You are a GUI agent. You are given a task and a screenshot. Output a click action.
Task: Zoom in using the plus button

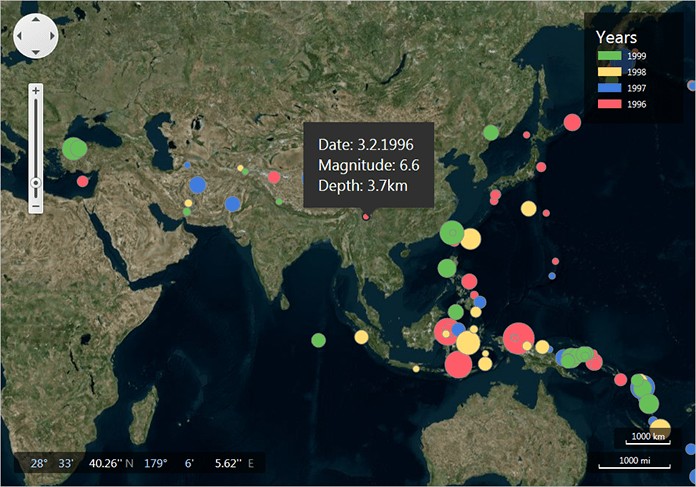point(36,91)
